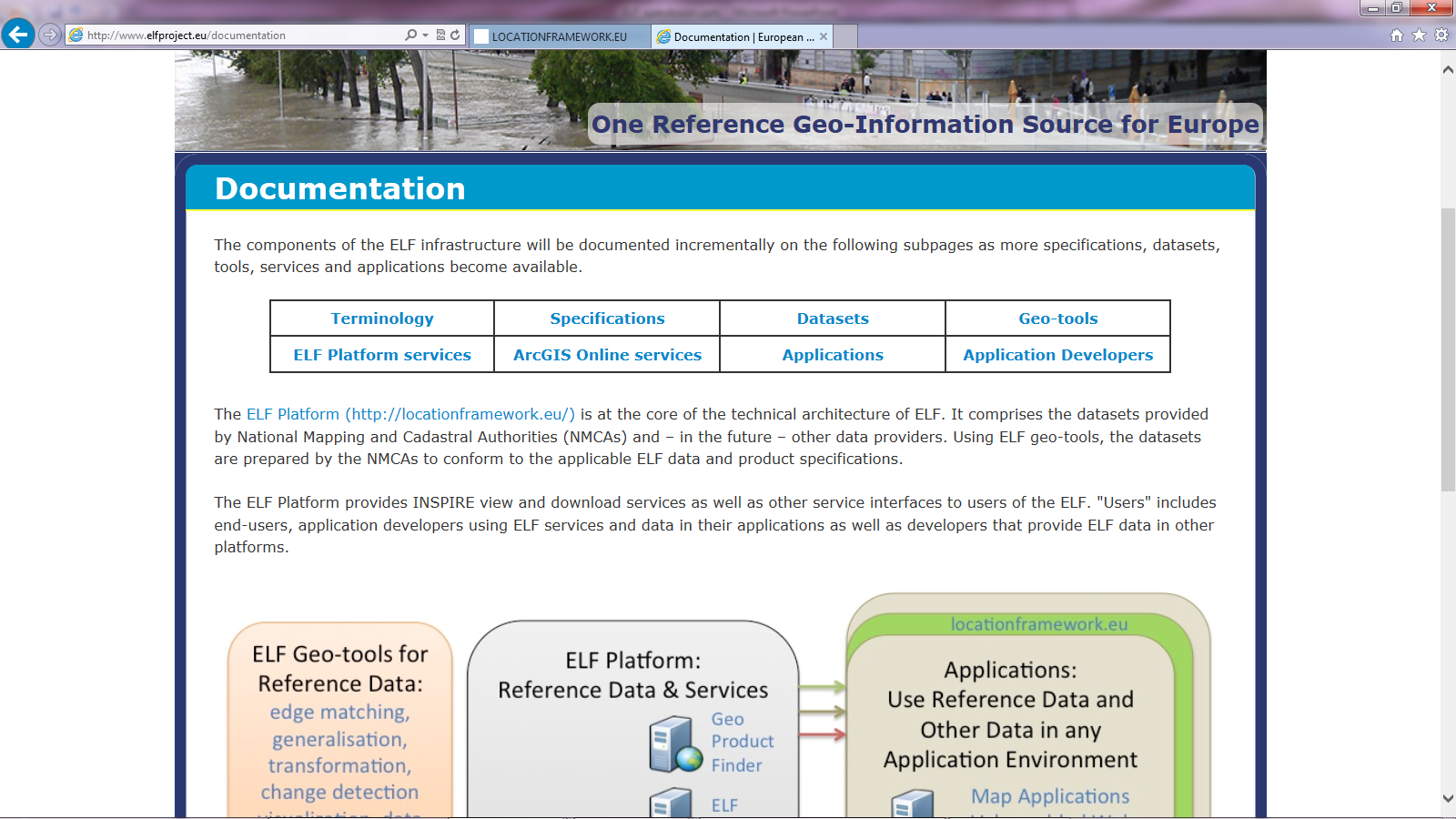1456x819 pixels.
Task: Open the Terminology subpage link
Action: 382,318
